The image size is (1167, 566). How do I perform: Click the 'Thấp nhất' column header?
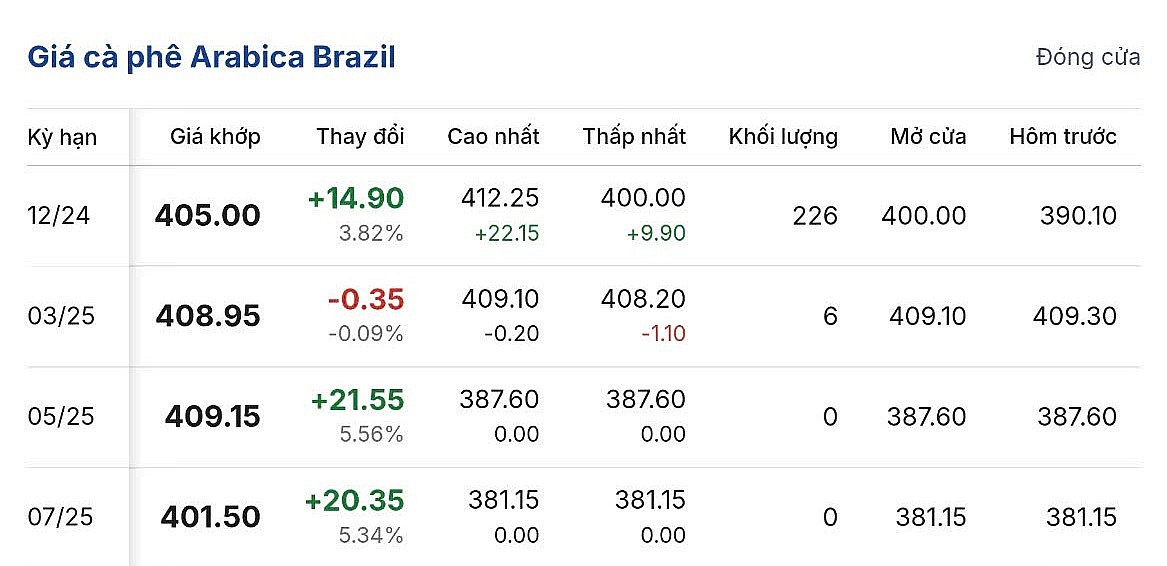click(x=634, y=137)
